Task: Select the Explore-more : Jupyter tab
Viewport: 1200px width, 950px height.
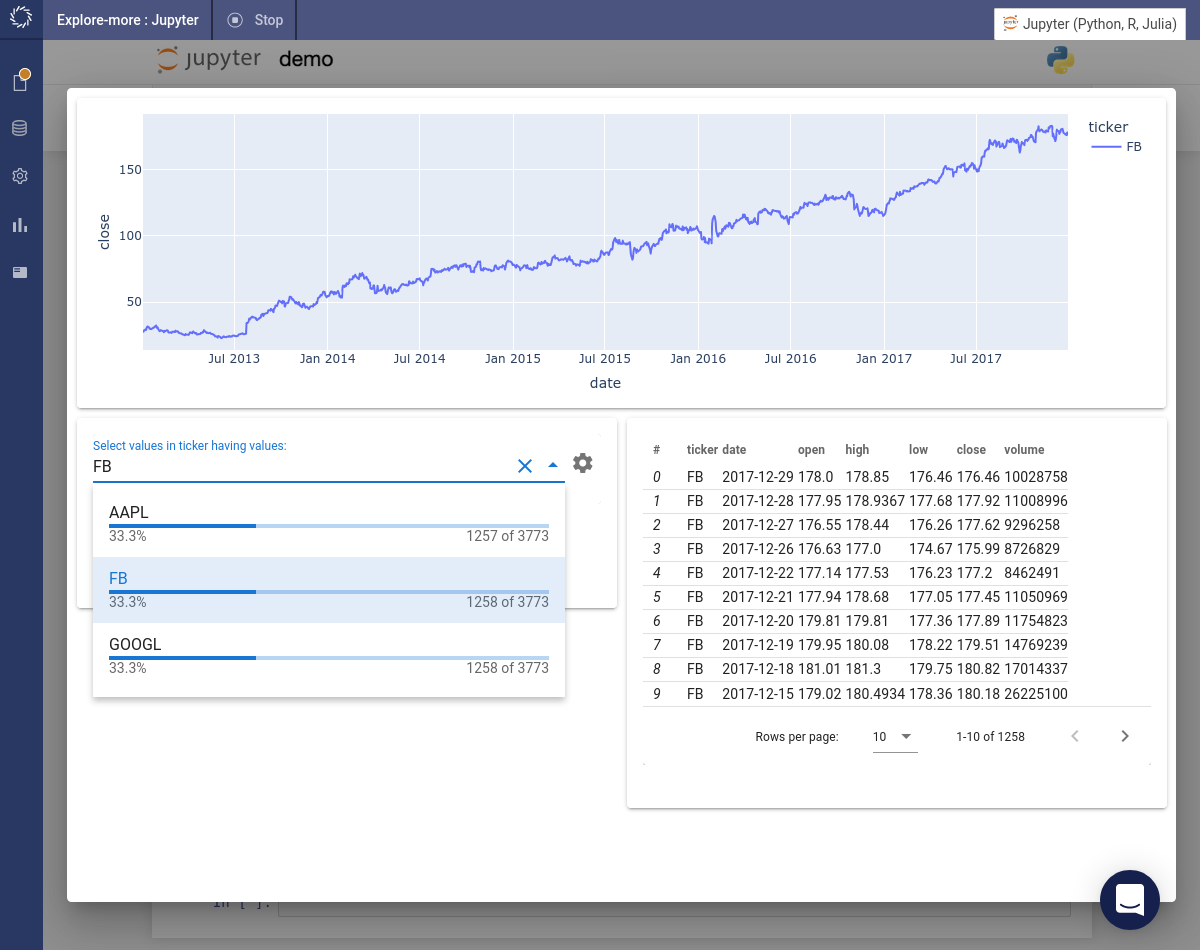Action: 128,20
